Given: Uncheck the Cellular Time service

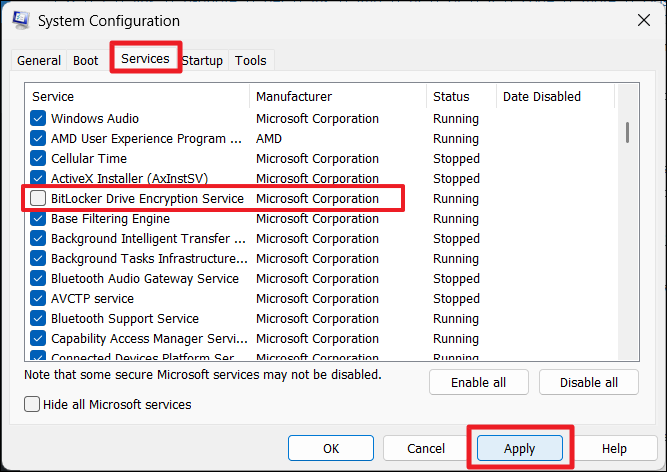Looking at the screenshot, I should 38,159.
